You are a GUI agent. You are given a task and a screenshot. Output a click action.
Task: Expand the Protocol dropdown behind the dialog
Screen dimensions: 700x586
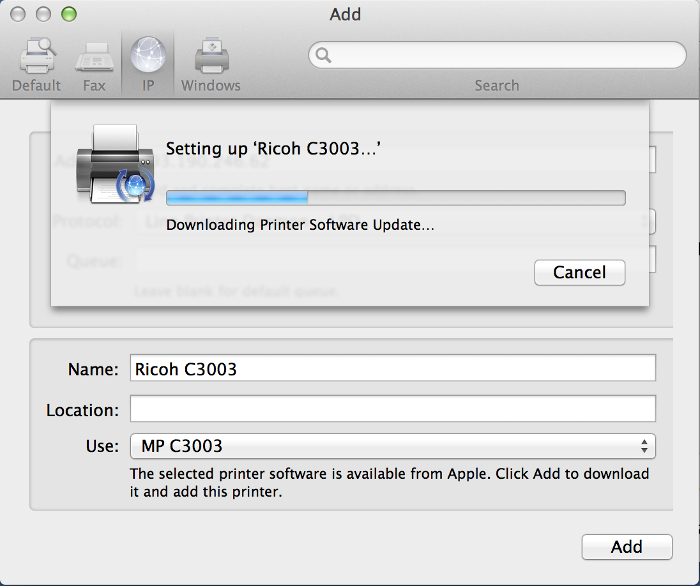[652, 221]
